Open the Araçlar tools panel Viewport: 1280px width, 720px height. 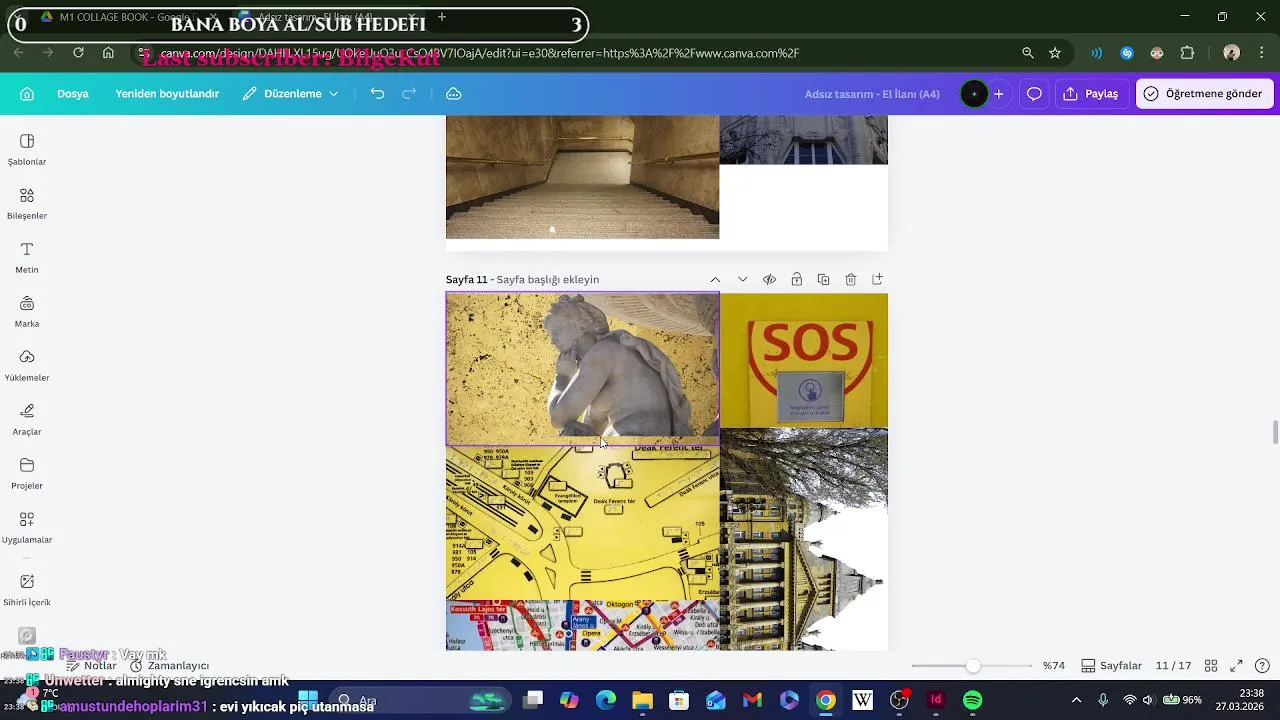click(27, 419)
